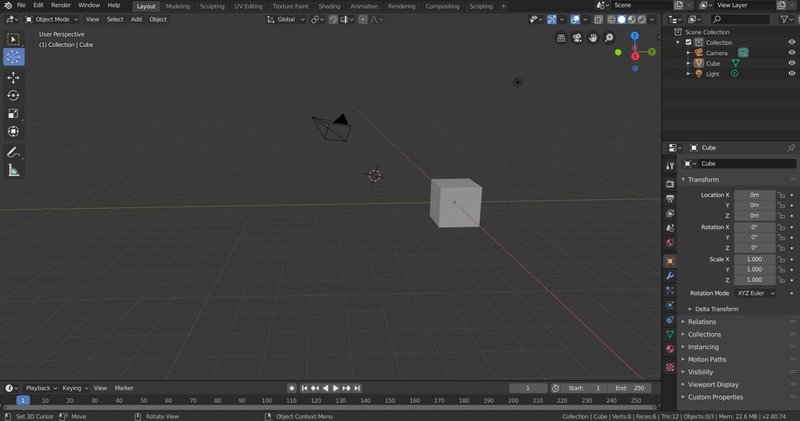Open the Playback dropdown in timeline

coord(41,388)
